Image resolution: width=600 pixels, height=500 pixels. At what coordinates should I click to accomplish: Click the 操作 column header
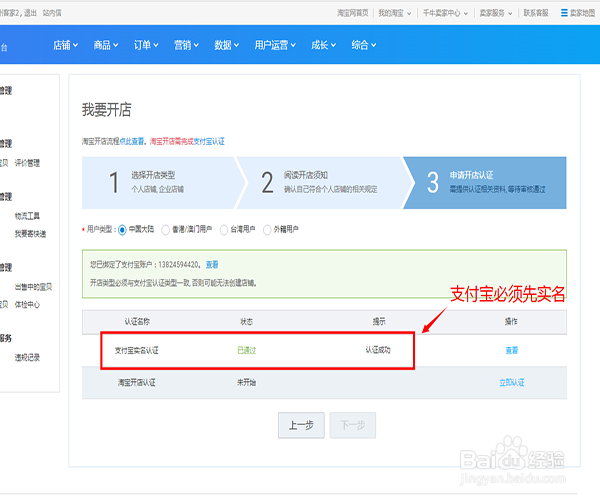click(x=511, y=322)
